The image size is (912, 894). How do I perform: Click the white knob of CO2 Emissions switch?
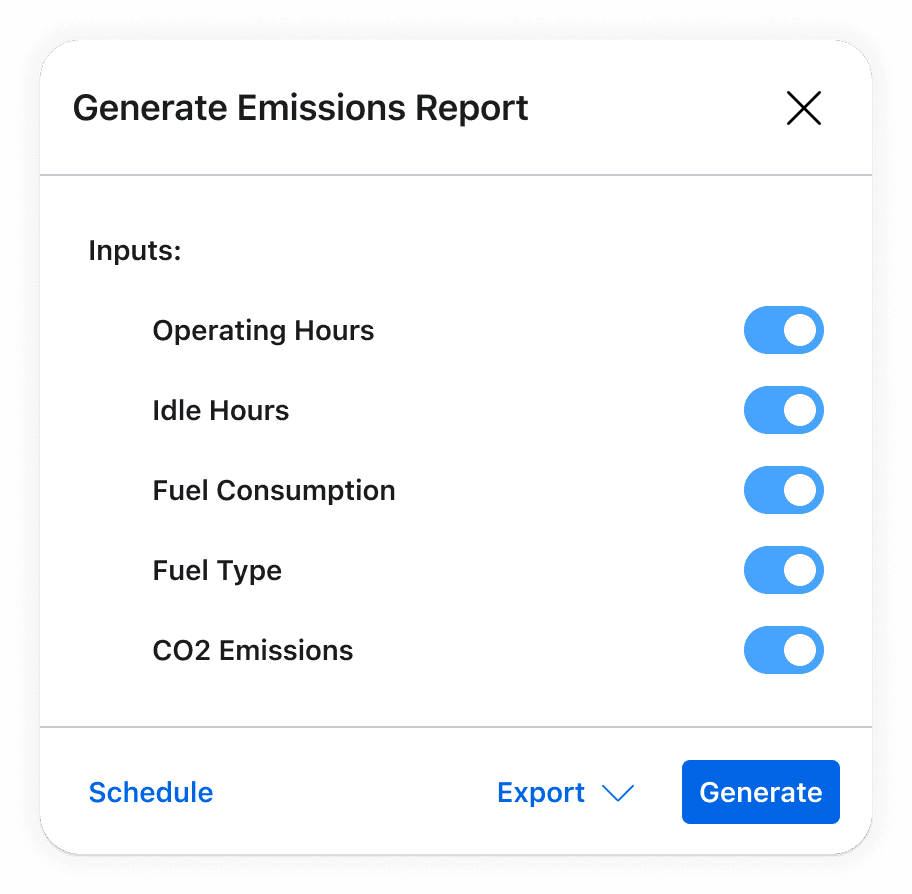pos(800,650)
